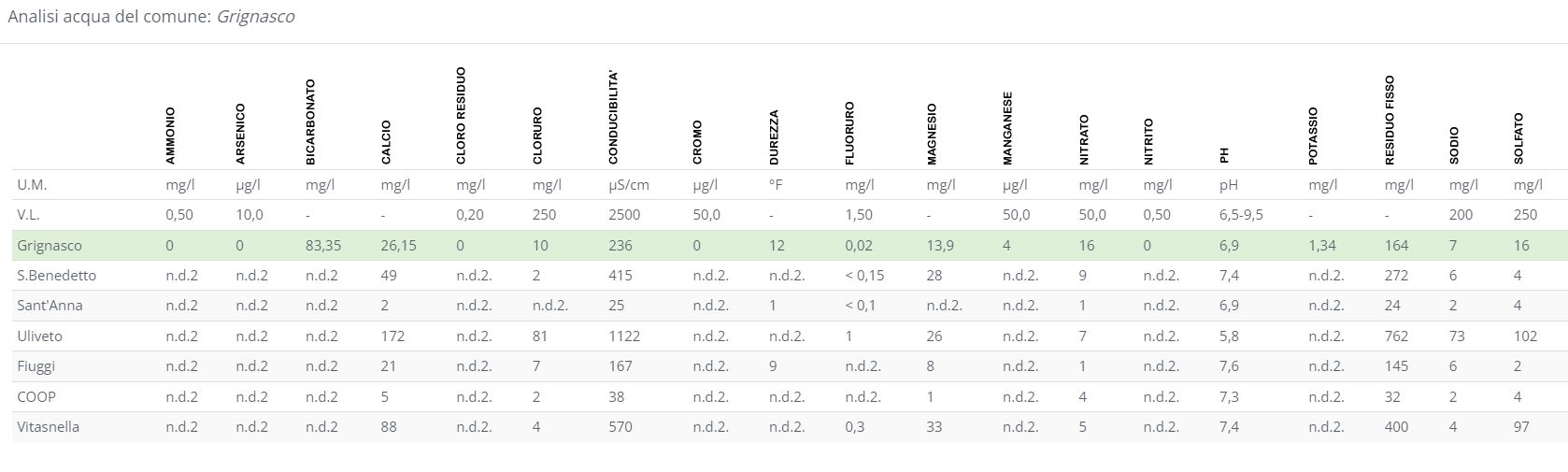Select the Fiuggi row label
This screenshot has height=472, width=1568.
point(36,366)
